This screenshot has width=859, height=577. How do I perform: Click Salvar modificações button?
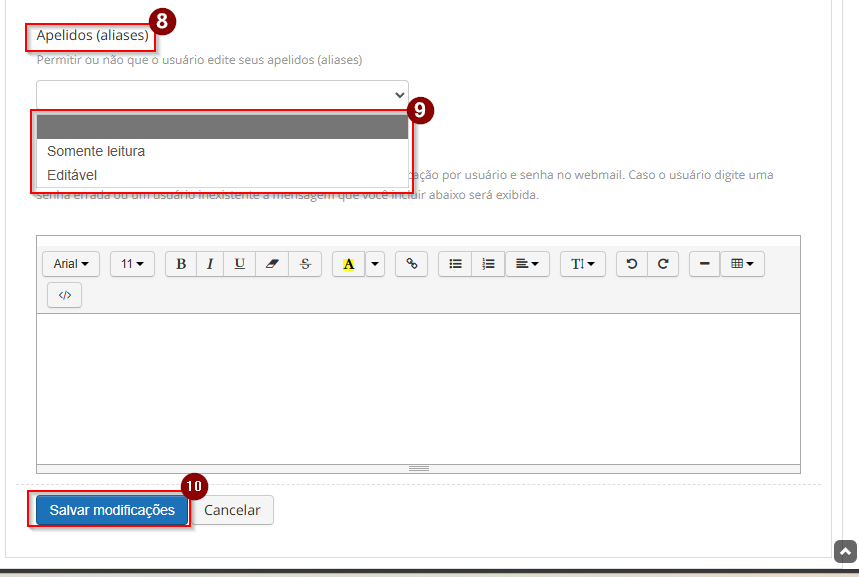(112, 510)
